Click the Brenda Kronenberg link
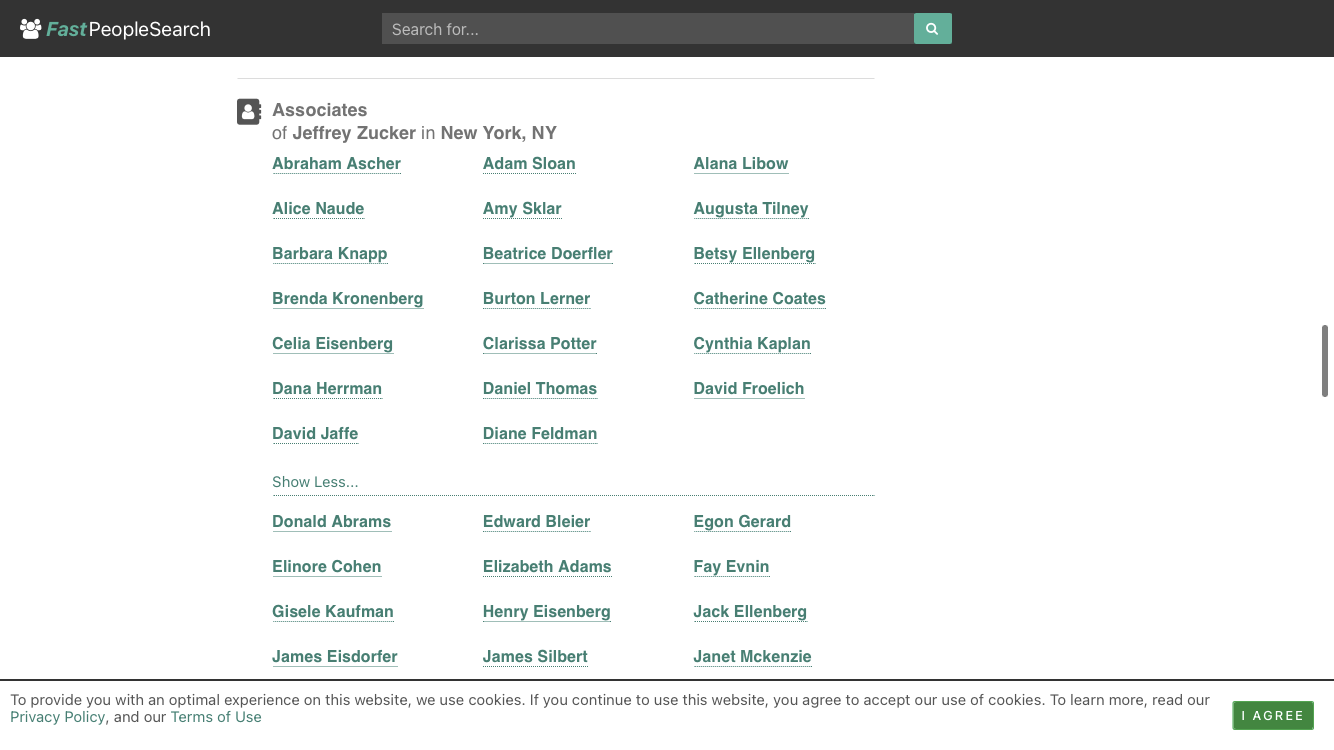 348,298
